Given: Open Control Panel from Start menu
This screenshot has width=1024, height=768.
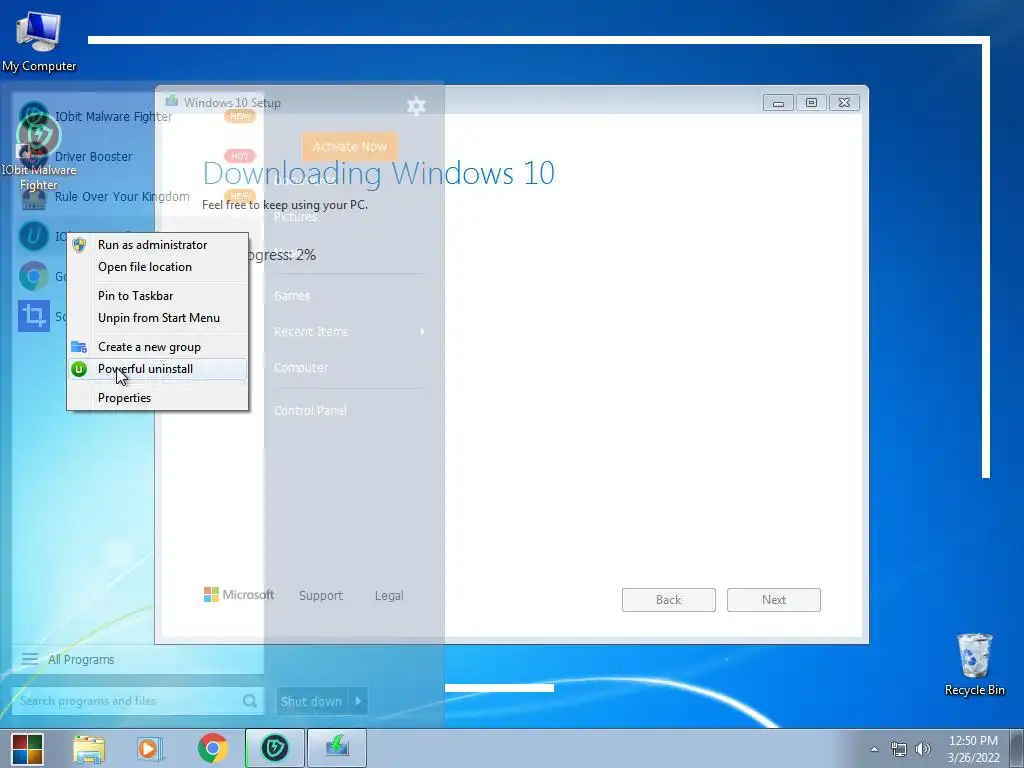Looking at the screenshot, I should pos(310,411).
